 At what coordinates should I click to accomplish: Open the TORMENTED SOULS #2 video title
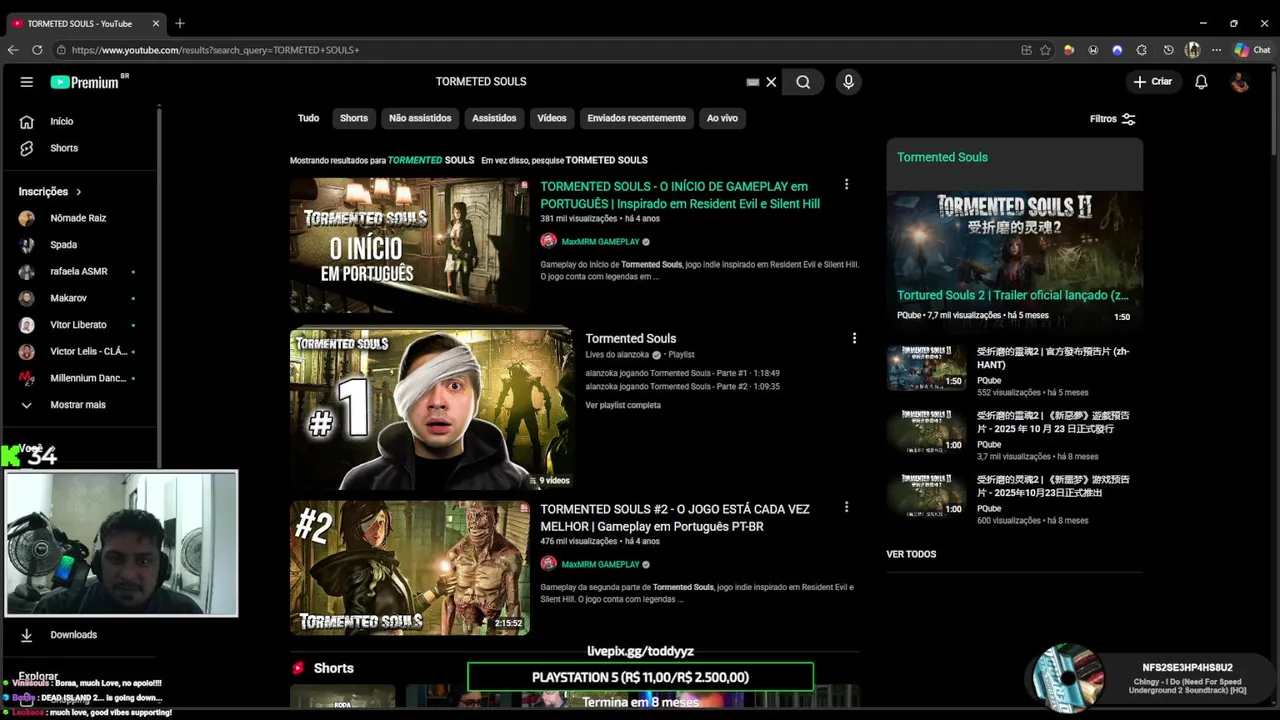[x=675, y=518]
